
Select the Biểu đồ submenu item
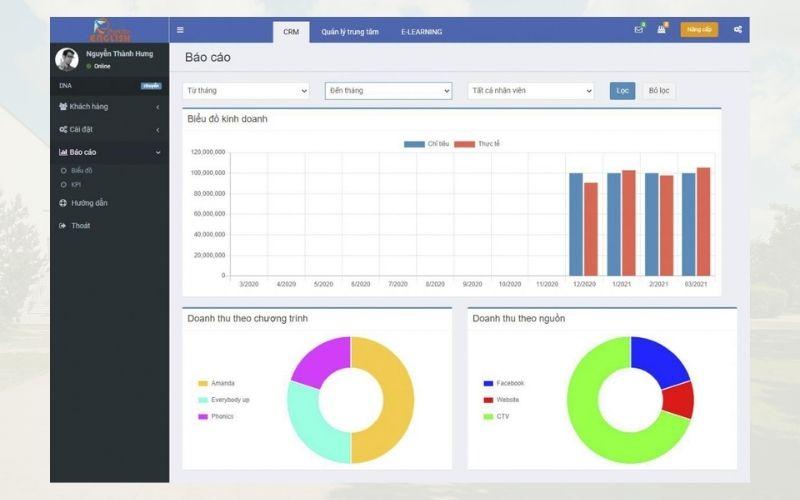pyautogui.click(x=81, y=171)
